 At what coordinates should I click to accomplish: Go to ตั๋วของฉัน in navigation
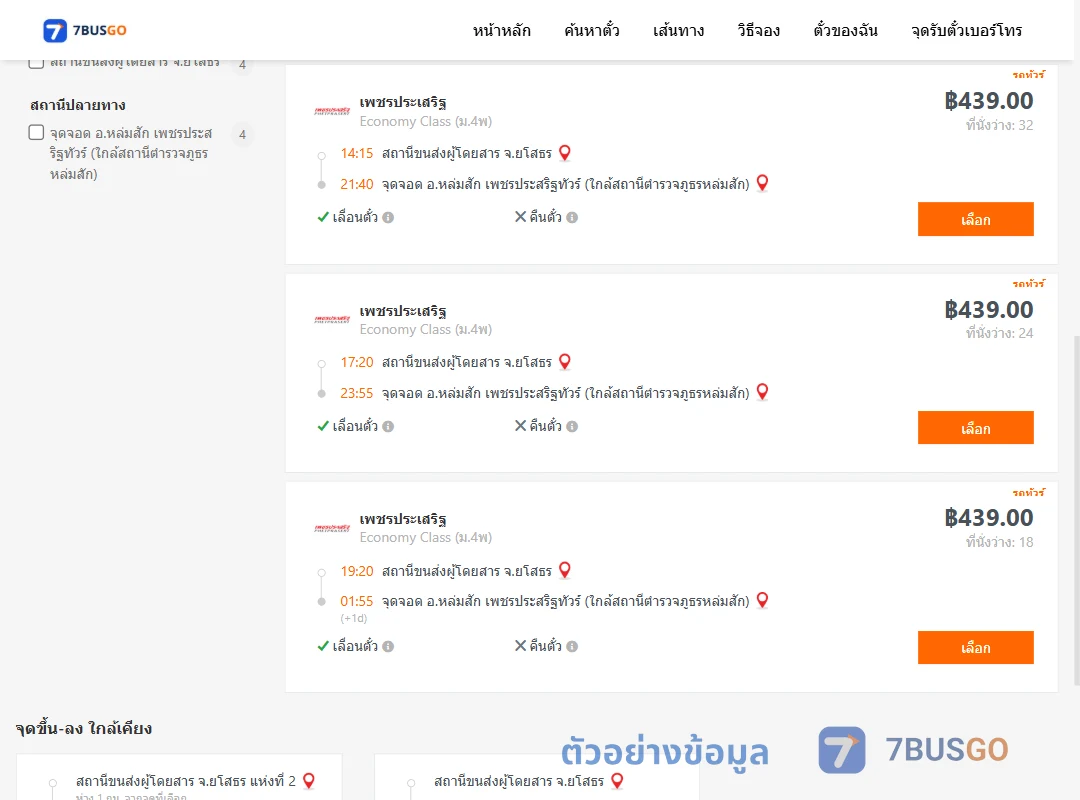pos(845,30)
